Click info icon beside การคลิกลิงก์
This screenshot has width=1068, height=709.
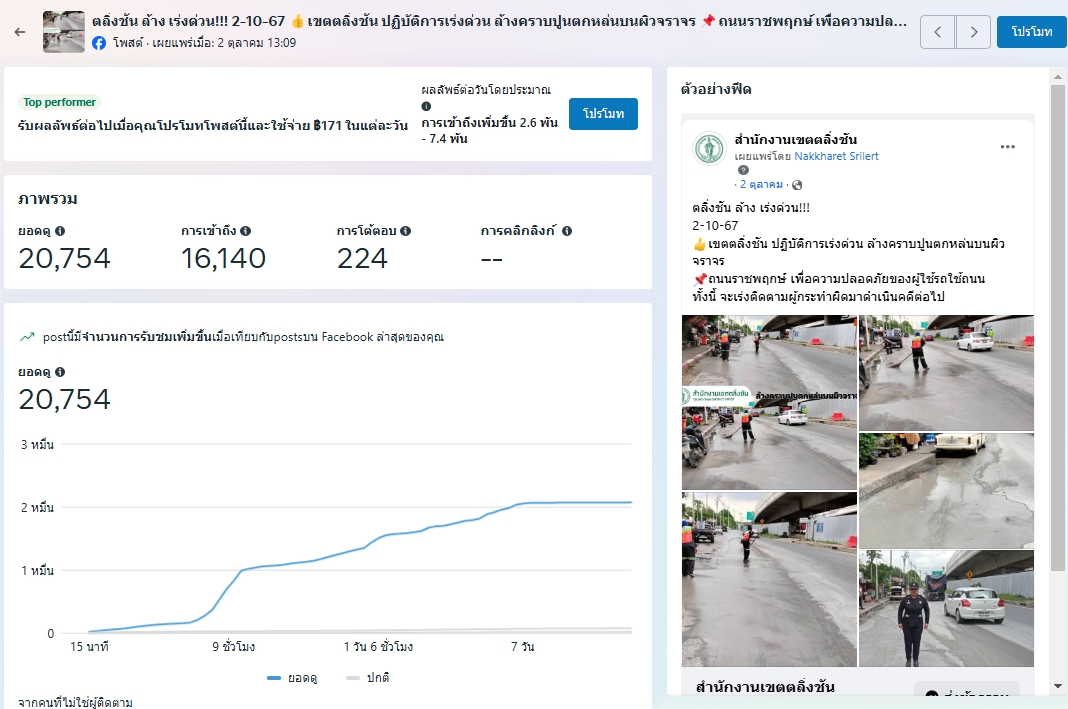coord(566,231)
